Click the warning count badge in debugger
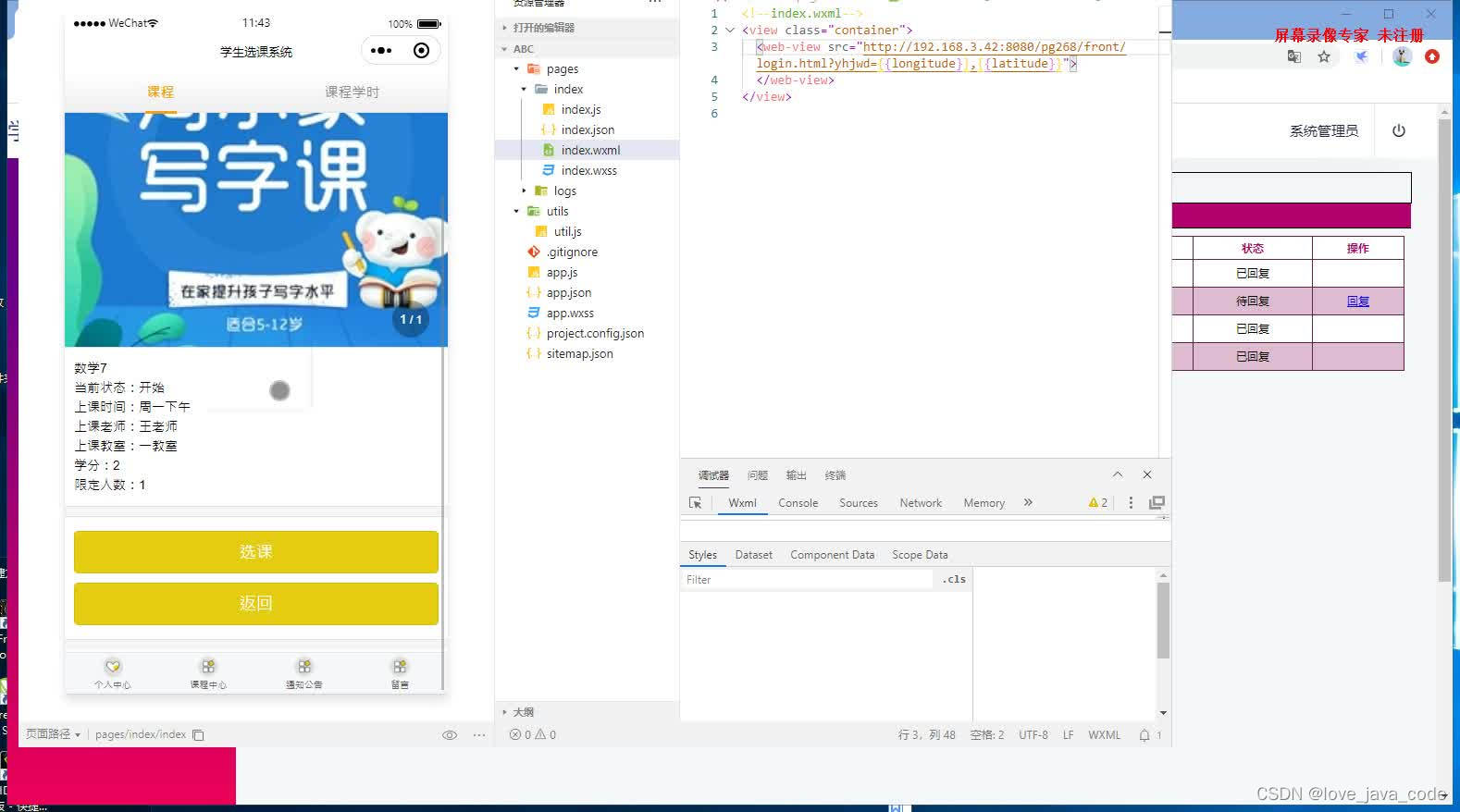Viewport: 1460px width, 812px height. tap(1098, 503)
